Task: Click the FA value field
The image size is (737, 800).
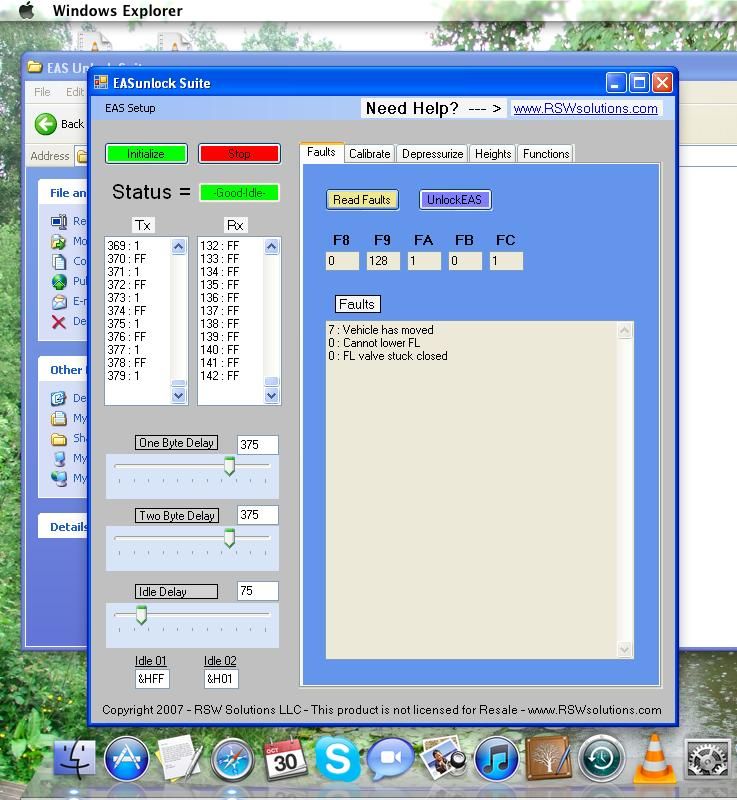Action: pyautogui.click(x=424, y=261)
